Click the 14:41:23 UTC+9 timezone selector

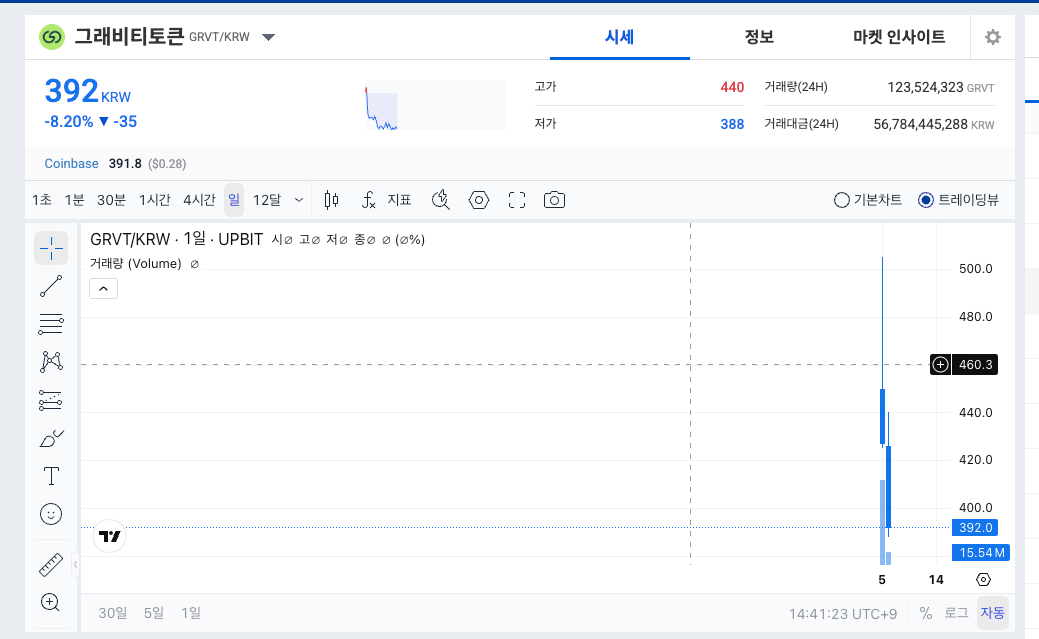click(842, 614)
